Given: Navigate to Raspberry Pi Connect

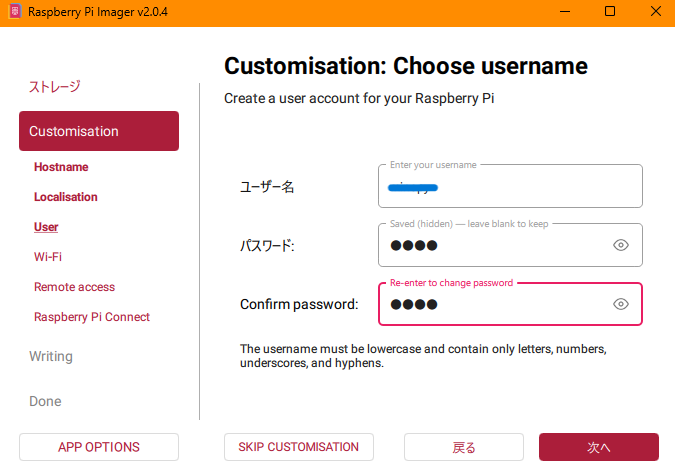Looking at the screenshot, I should click(x=92, y=317).
